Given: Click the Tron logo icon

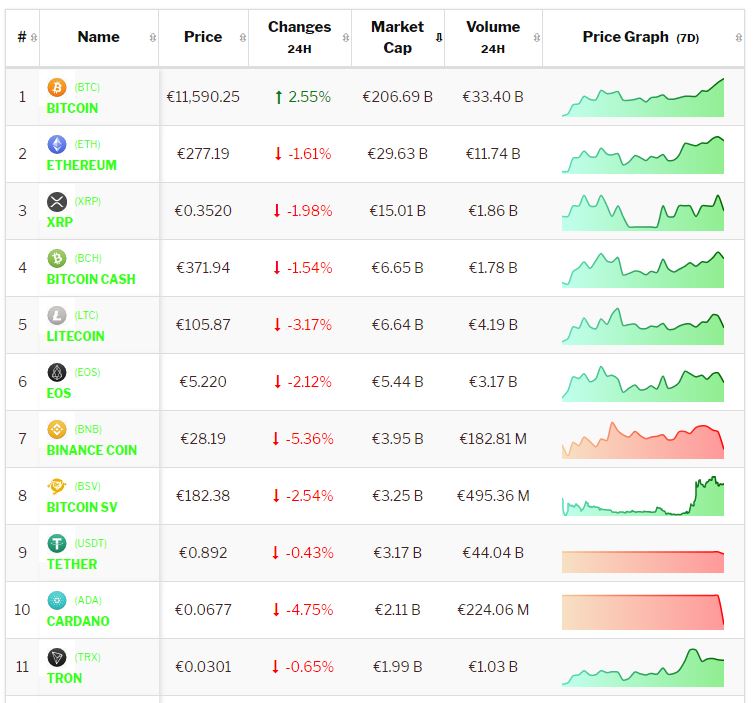Looking at the screenshot, I should [57, 658].
